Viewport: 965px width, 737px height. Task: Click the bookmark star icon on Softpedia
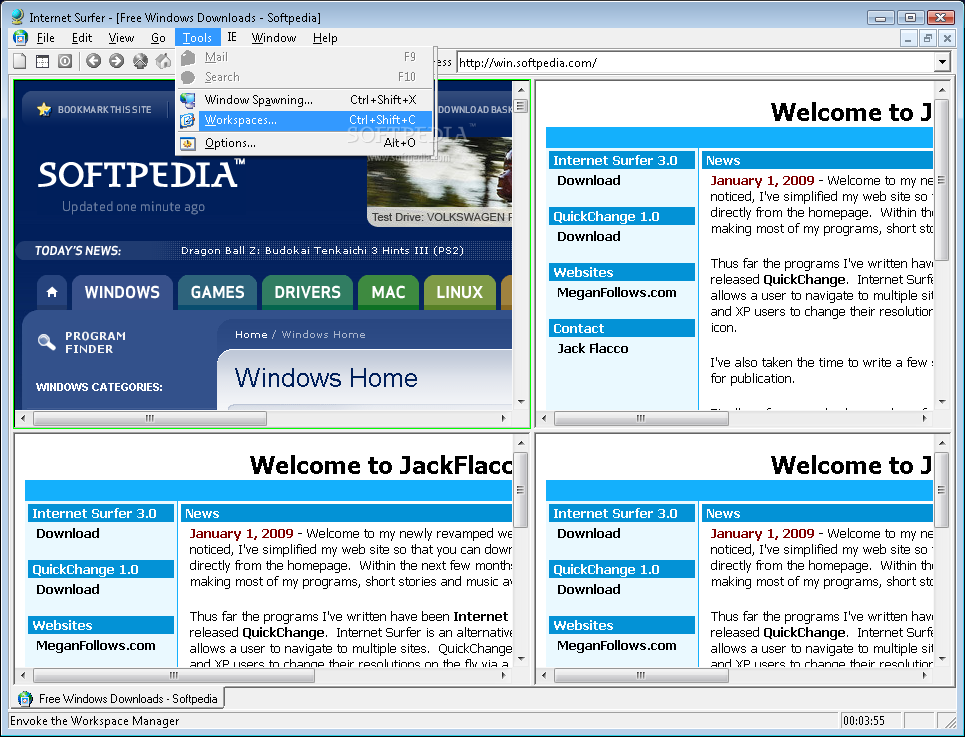coord(44,110)
